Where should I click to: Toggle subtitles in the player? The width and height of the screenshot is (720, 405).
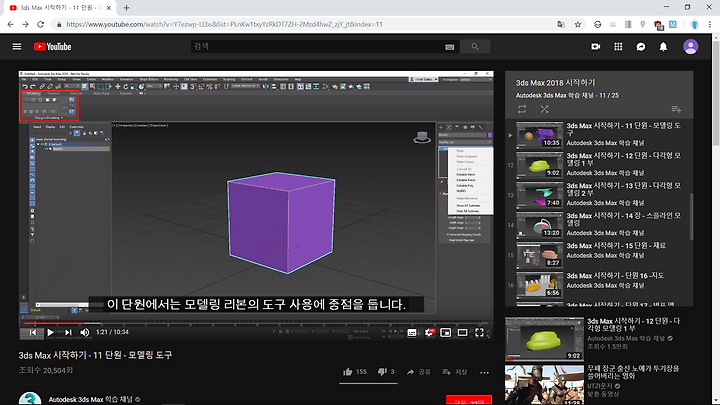tap(412, 332)
